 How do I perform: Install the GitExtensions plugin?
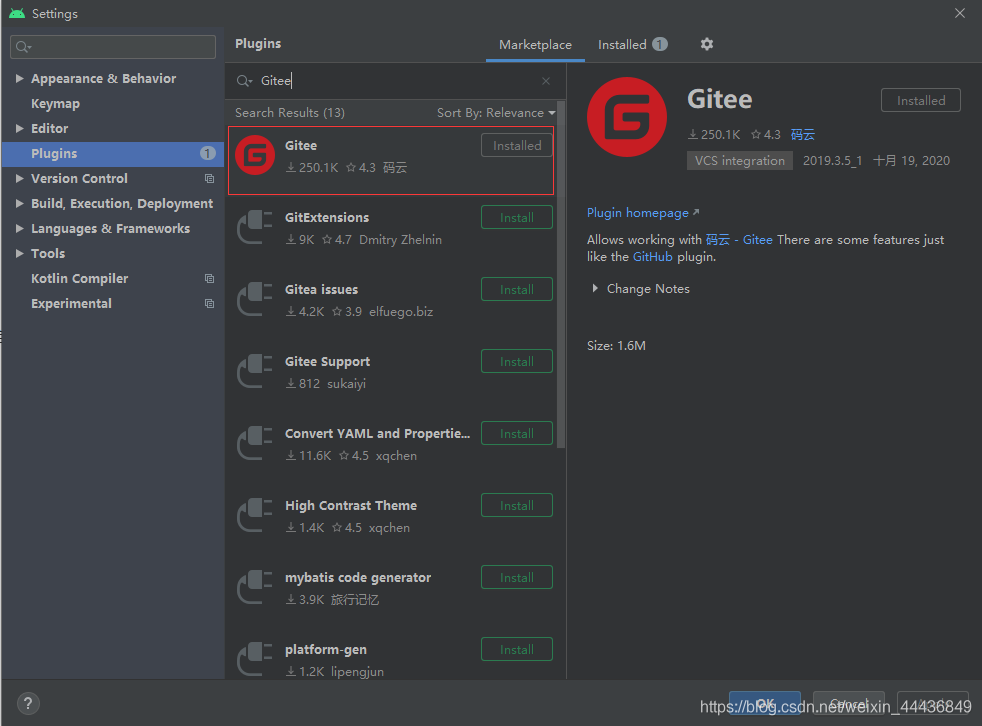517,217
